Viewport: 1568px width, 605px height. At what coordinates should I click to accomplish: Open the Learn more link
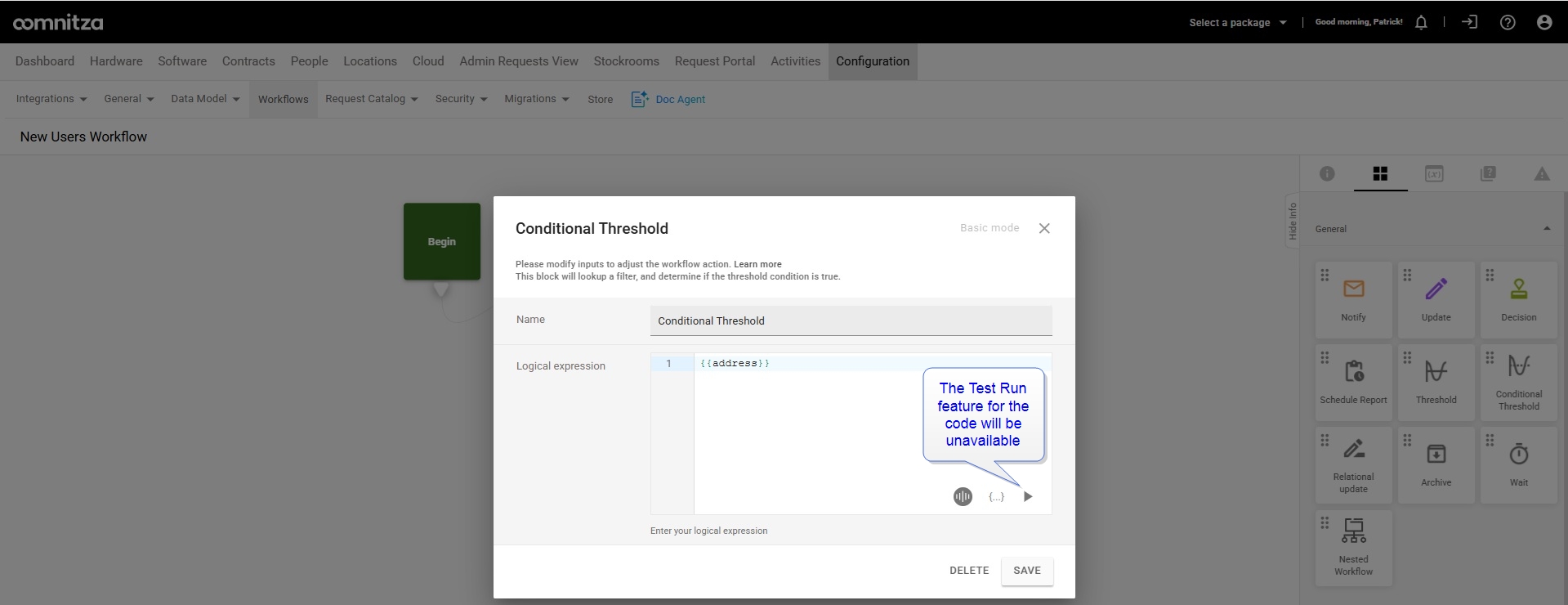click(x=757, y=264)
